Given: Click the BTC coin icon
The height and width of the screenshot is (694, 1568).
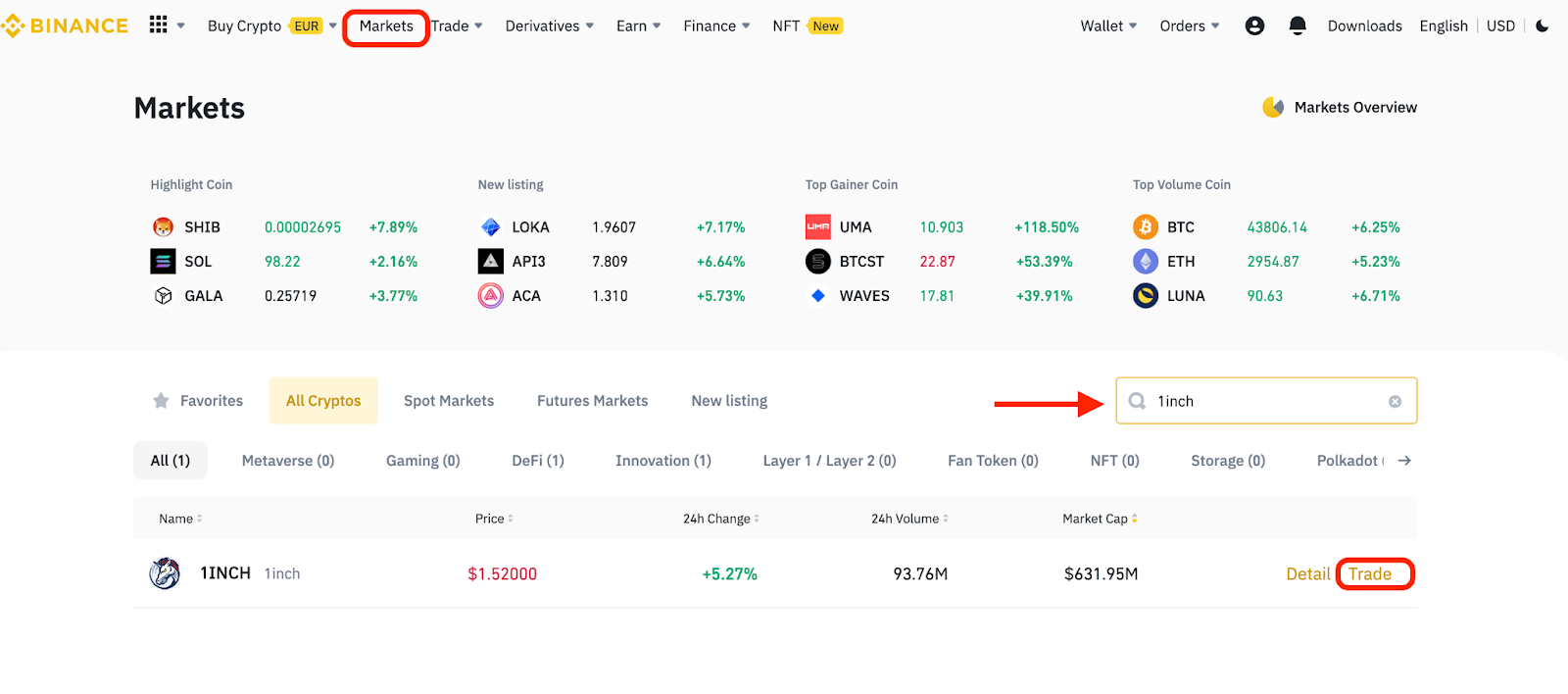Looking at the screenshot, I should [1146, 227].
